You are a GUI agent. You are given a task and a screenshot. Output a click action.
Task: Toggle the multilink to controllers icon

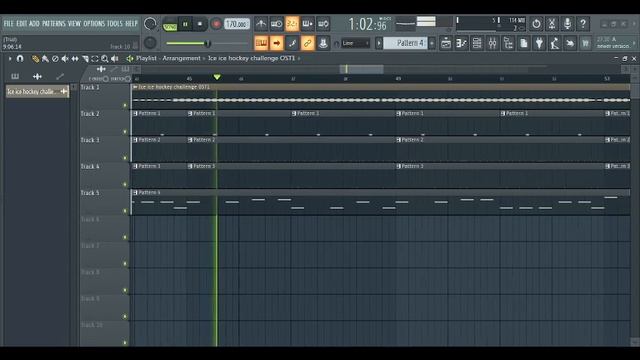(x=307, y=43)
